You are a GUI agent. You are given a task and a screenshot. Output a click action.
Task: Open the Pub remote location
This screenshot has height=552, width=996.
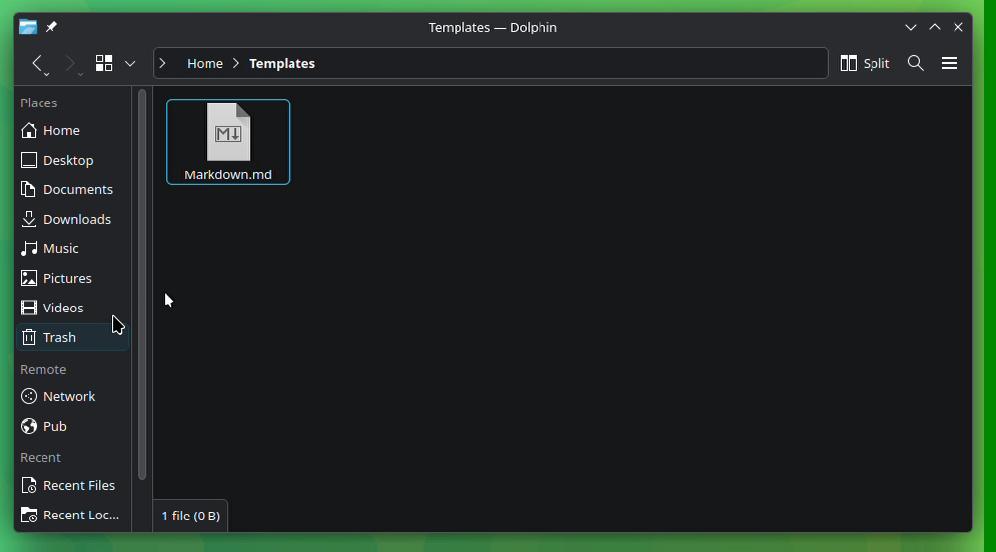click(72, 426)
